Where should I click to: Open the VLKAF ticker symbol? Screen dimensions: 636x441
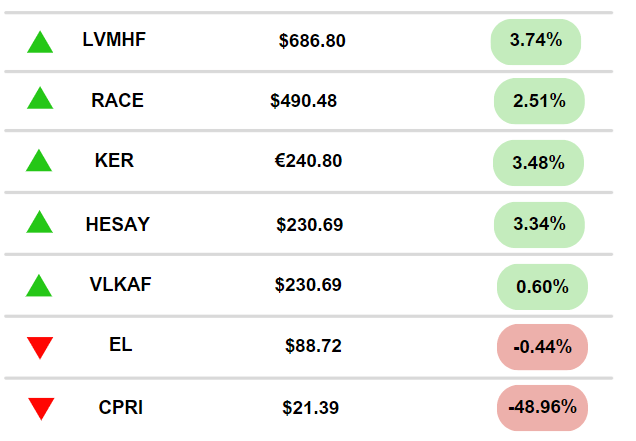[x=120, y=284]
